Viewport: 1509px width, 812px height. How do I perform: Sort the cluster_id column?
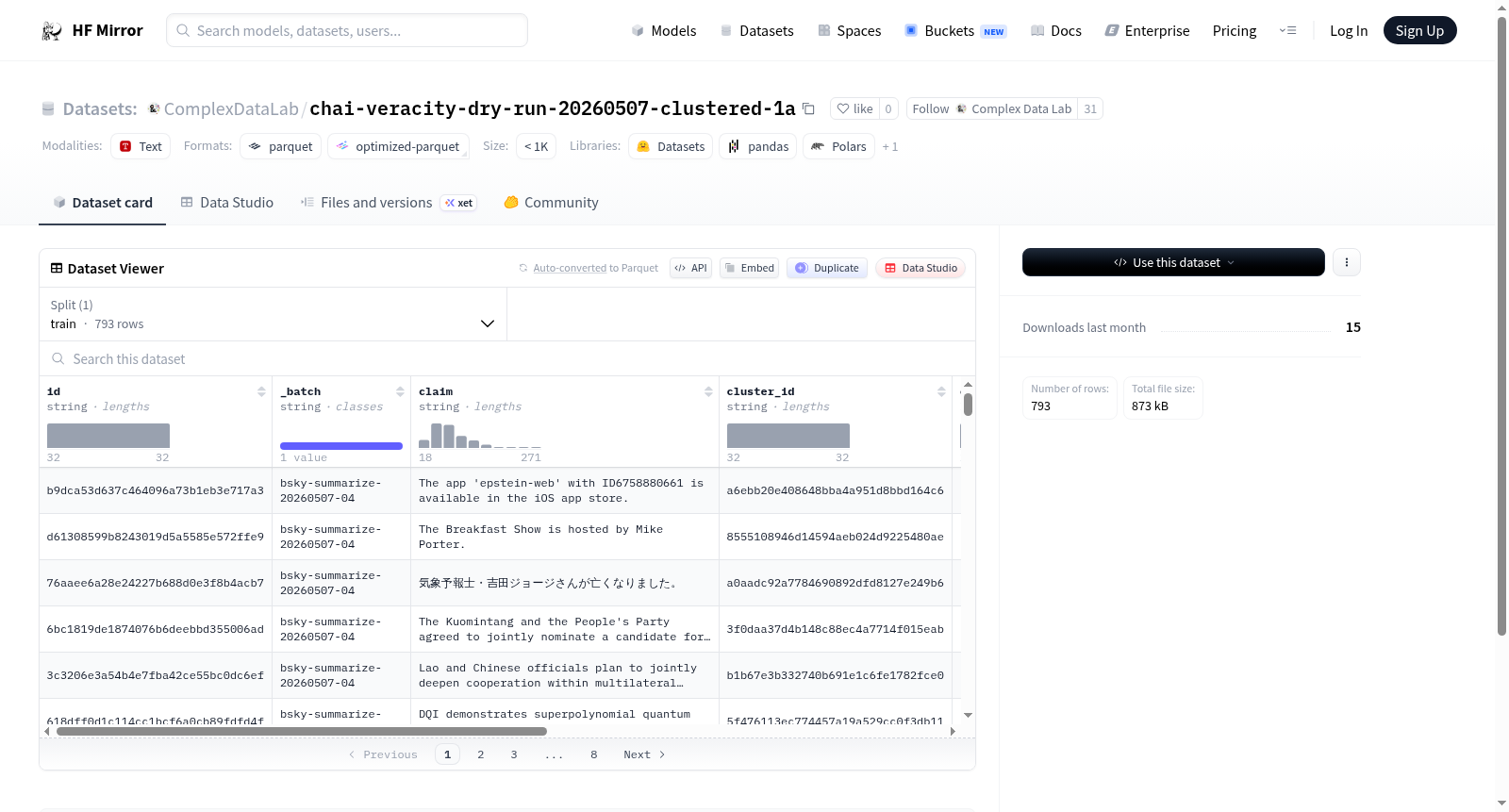pos(941,391)
